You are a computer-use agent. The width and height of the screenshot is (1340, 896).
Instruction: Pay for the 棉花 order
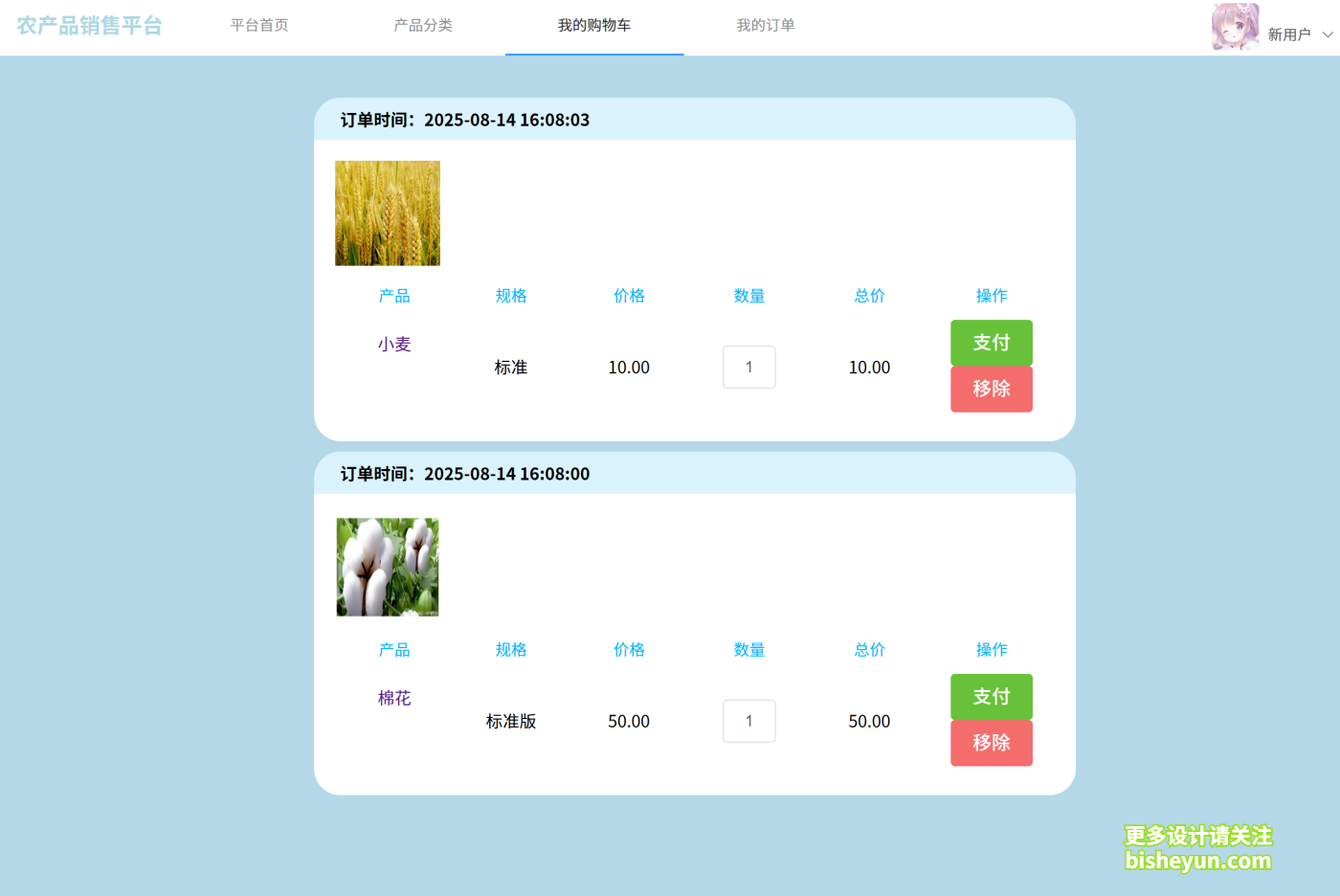(991, 696)
